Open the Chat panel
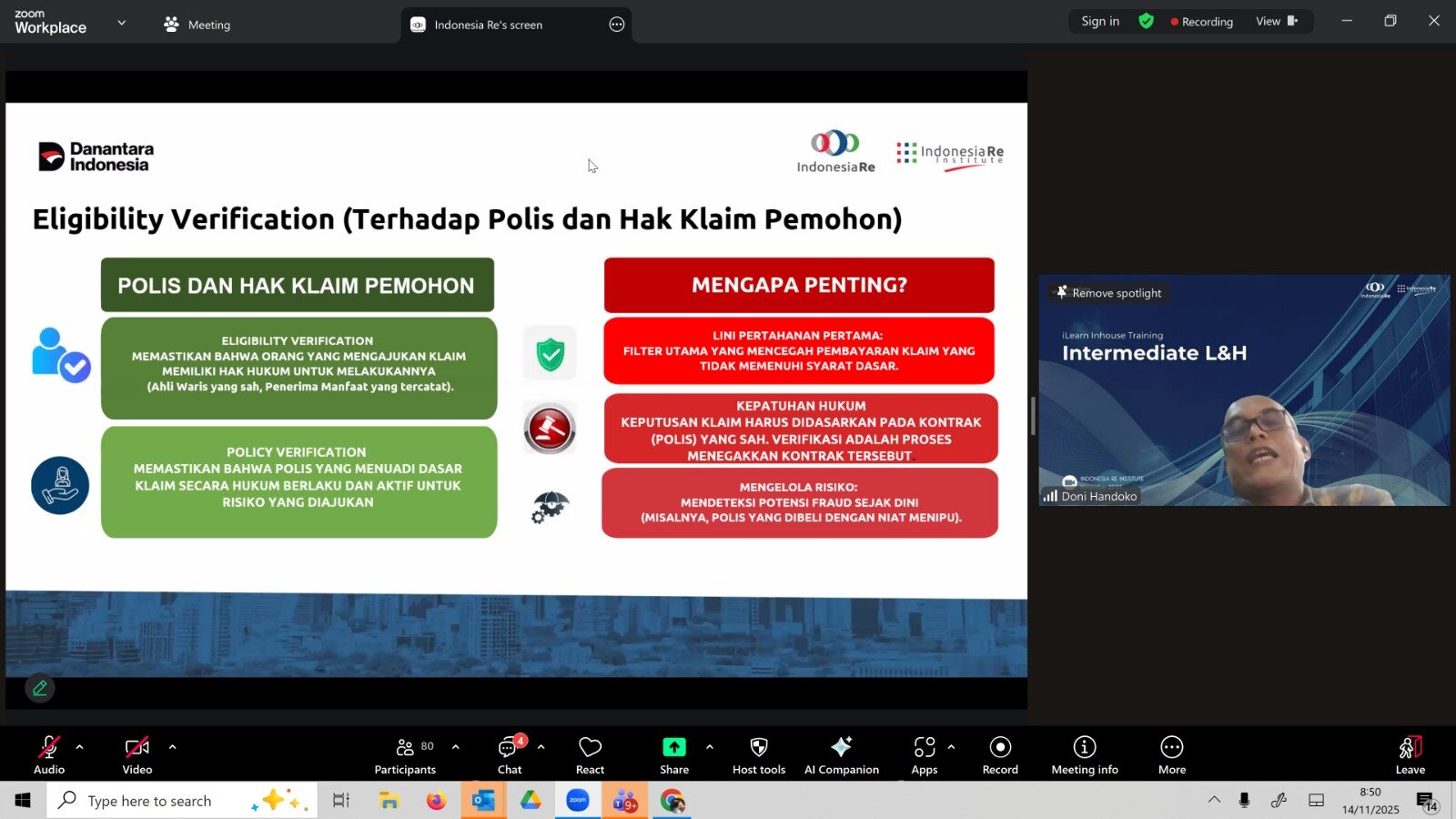 (510, 755)
